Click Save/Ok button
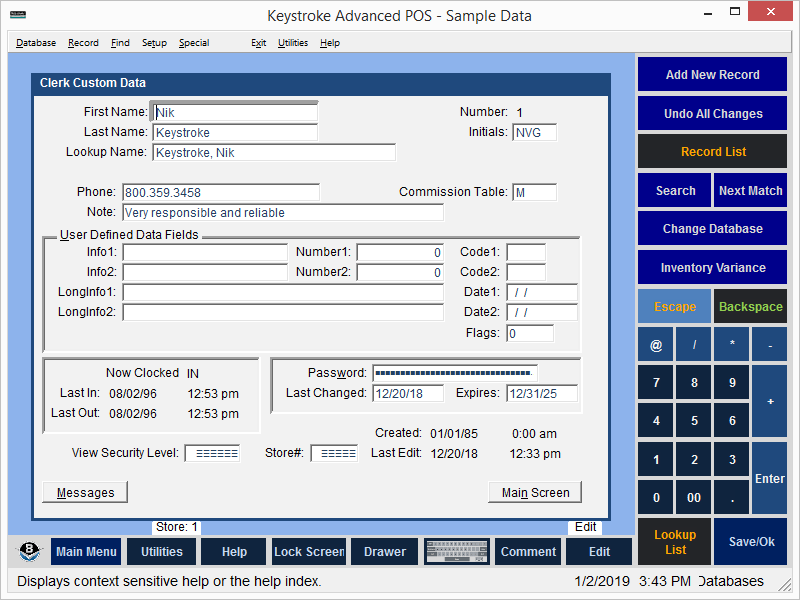This screenshot has width=800, height=600. (x=750, y=542)
